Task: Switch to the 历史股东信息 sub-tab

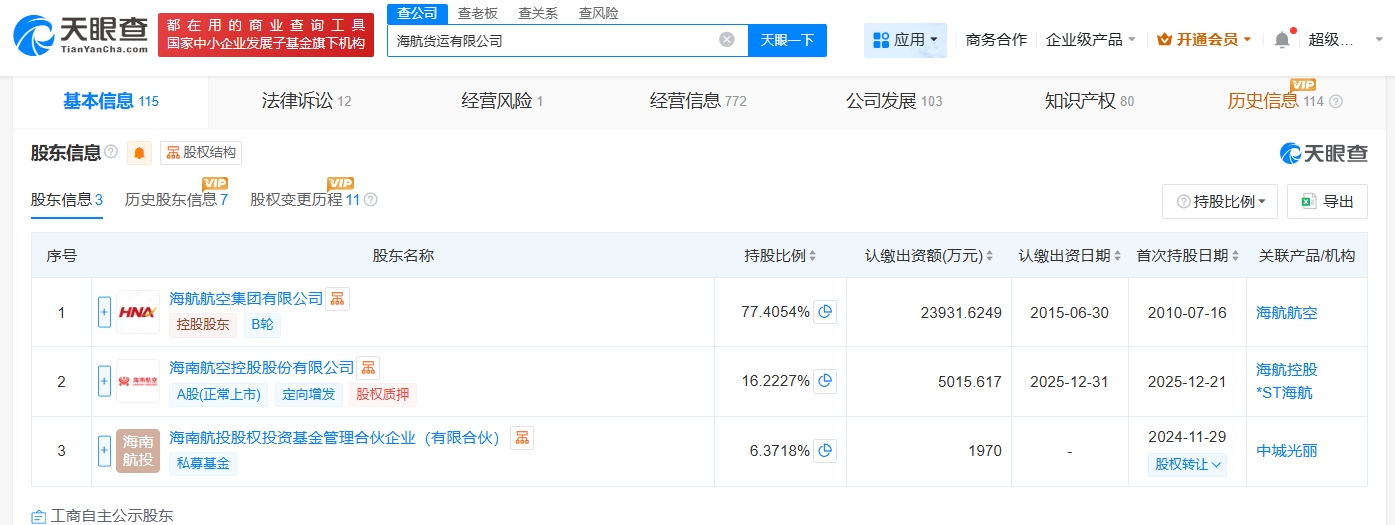Action: click(176, 199)
